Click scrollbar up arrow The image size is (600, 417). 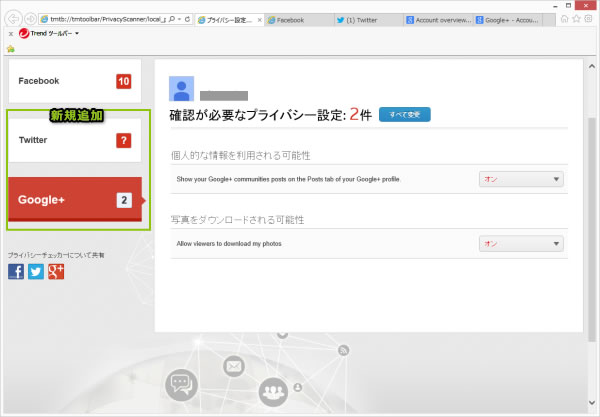pos(592,66)
